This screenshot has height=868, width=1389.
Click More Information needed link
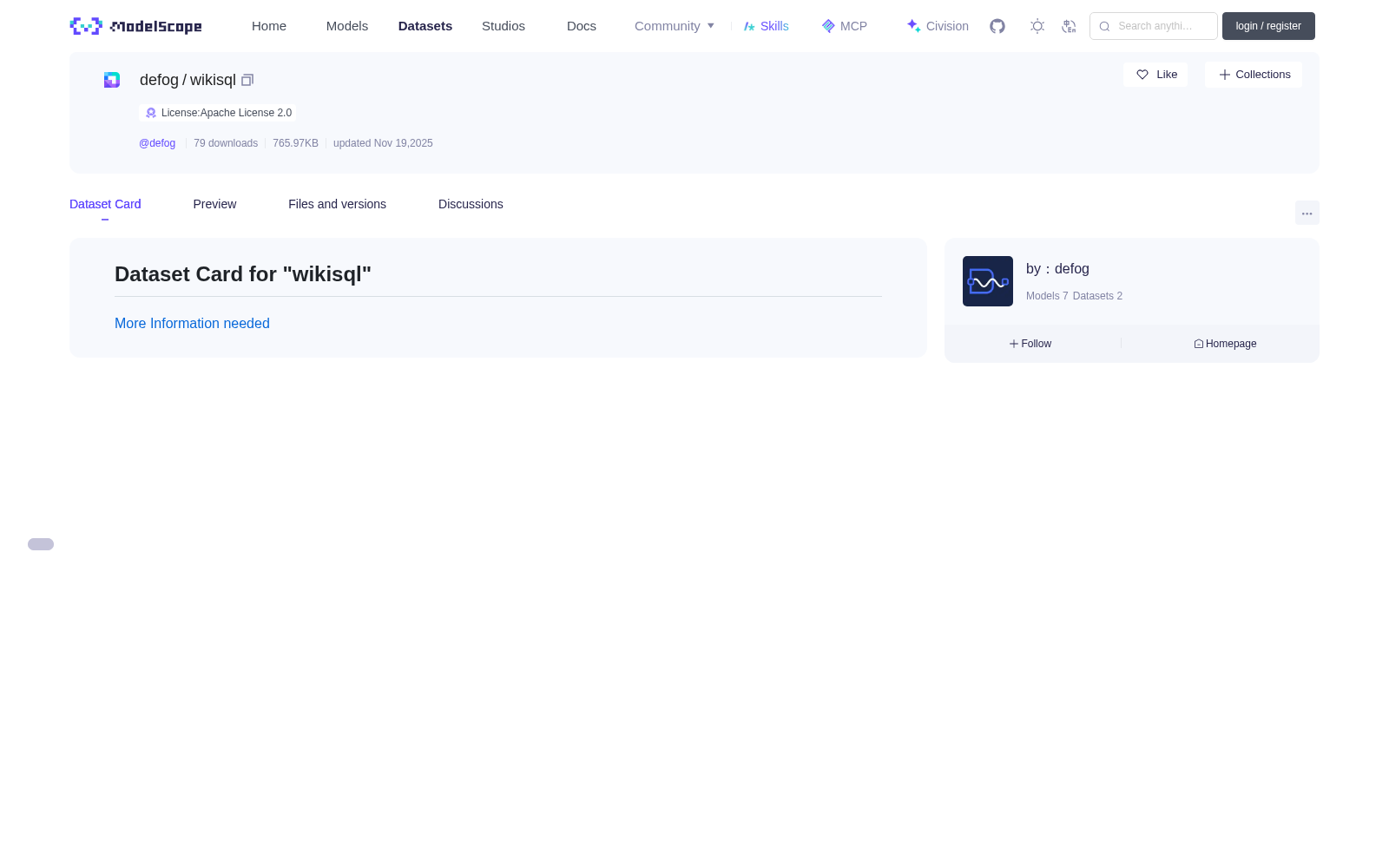coord(192,323)
